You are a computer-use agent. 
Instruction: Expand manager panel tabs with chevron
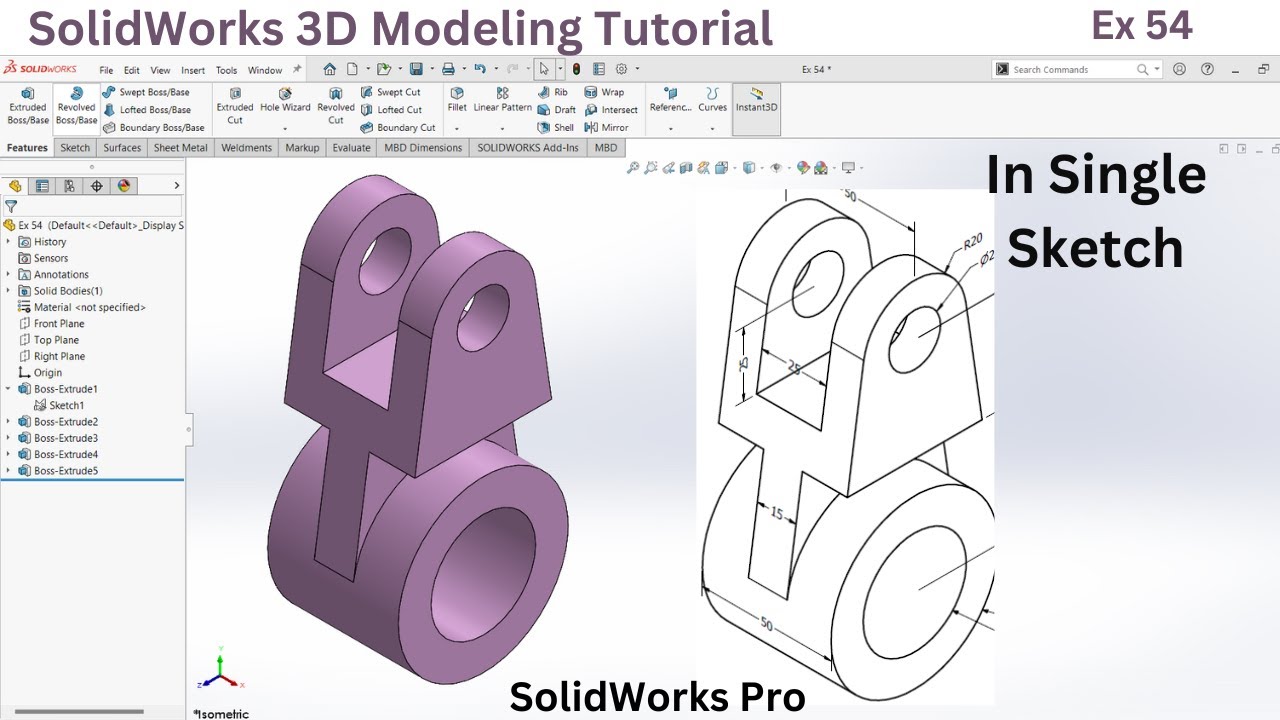pyautogui.click(x=177, y=186)
